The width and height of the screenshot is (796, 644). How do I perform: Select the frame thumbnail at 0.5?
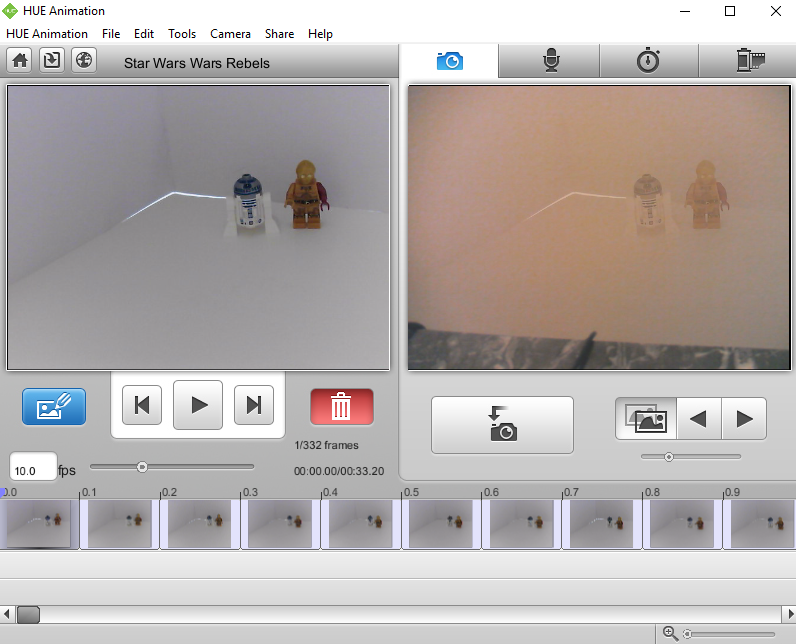click(441, 524)
